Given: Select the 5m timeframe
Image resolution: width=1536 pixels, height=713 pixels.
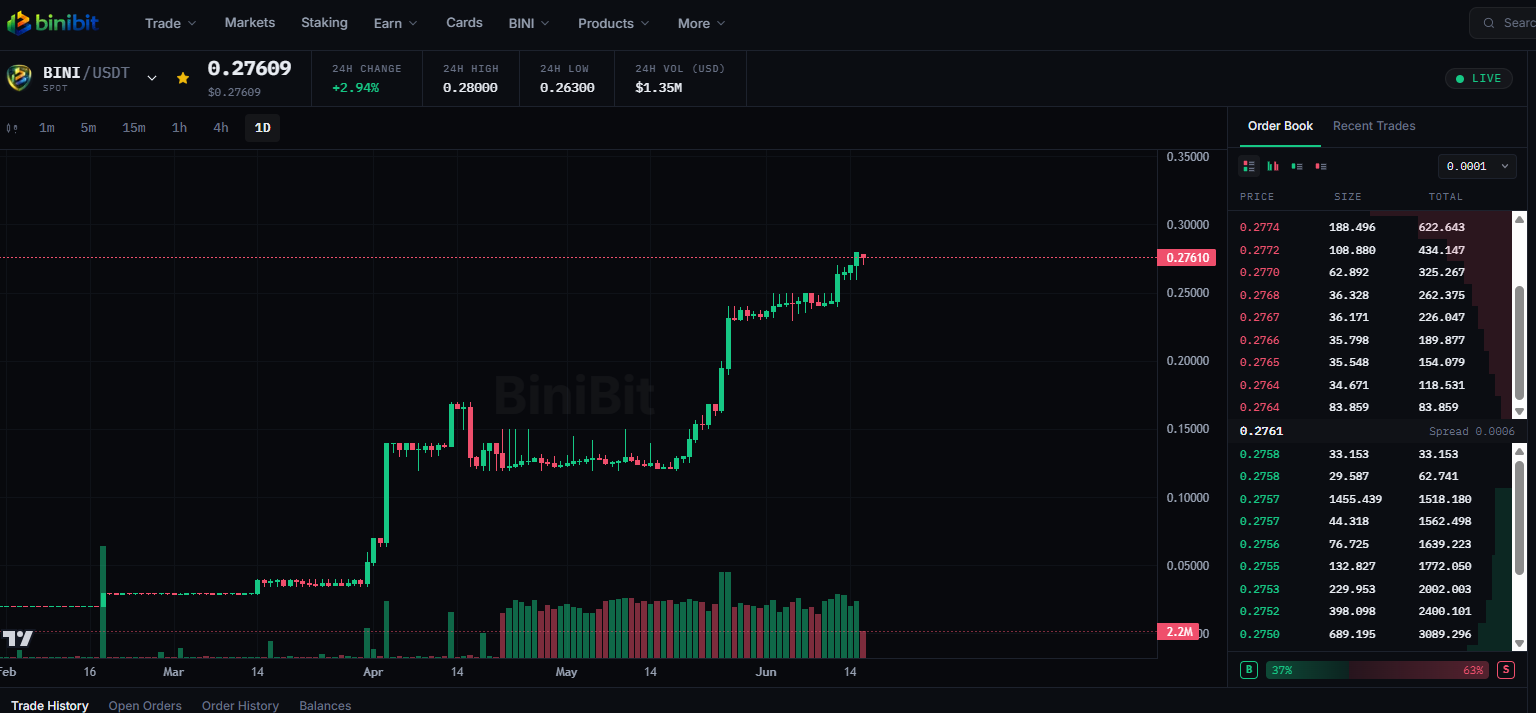Looking at the screenshot, I should 89,128.
